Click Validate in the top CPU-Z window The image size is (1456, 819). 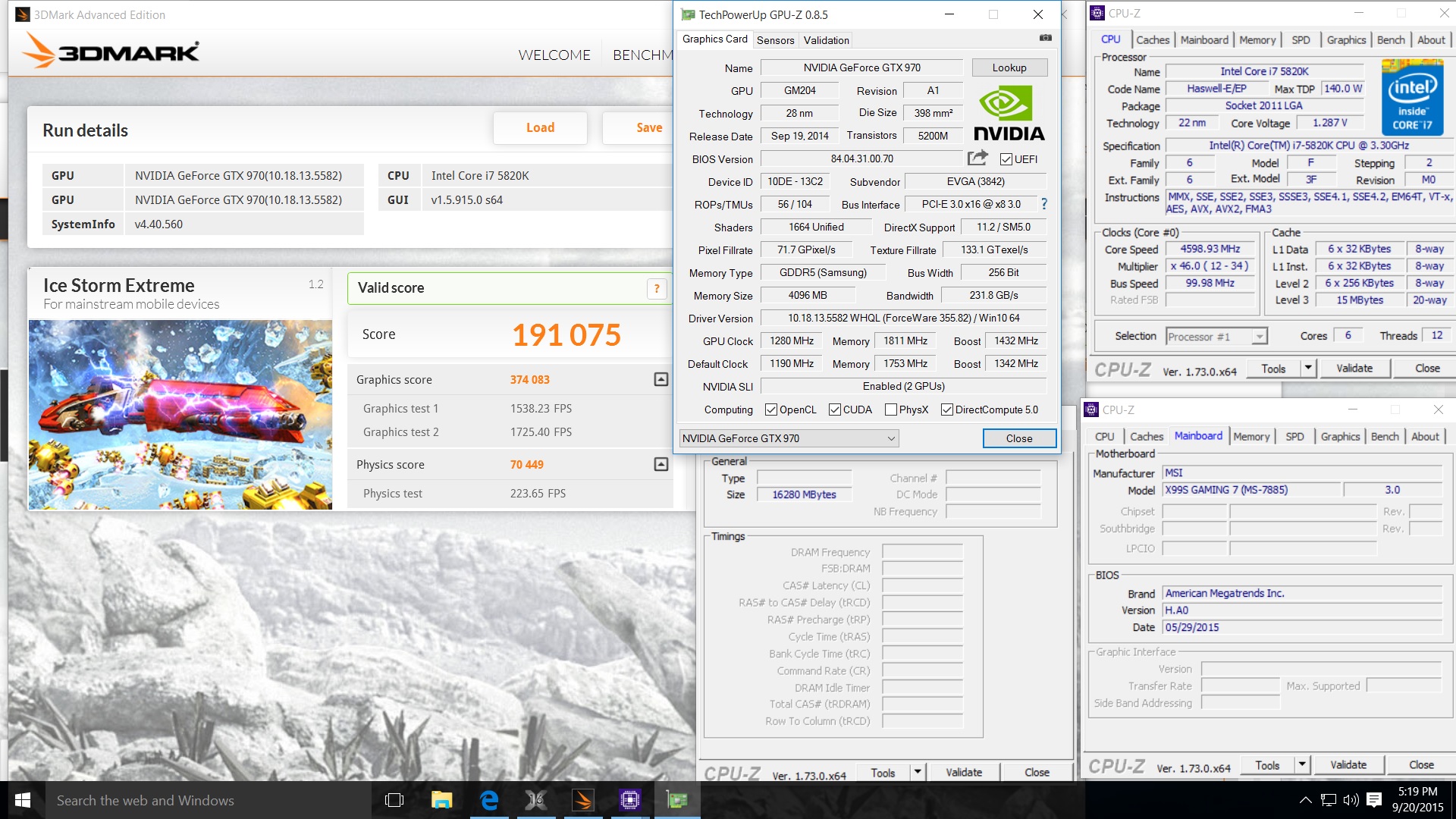pyautogui.click(x=1354, y=369)
